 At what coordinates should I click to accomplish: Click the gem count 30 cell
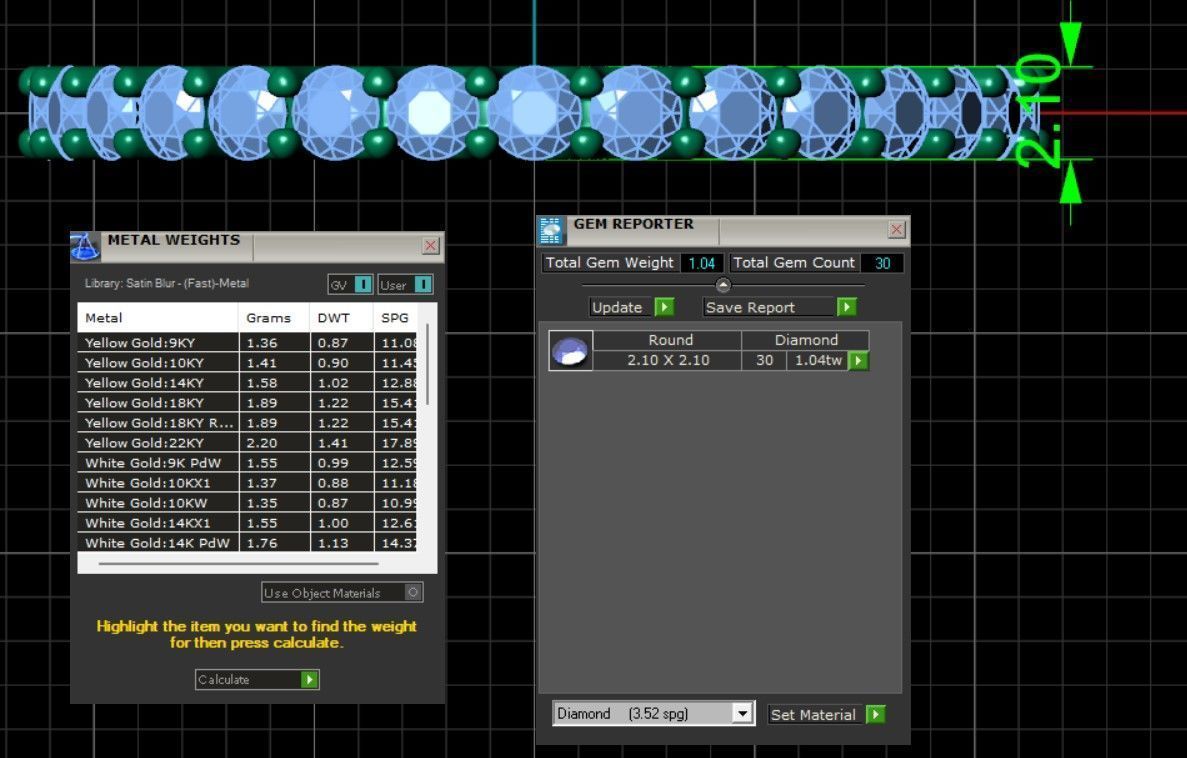765,360
